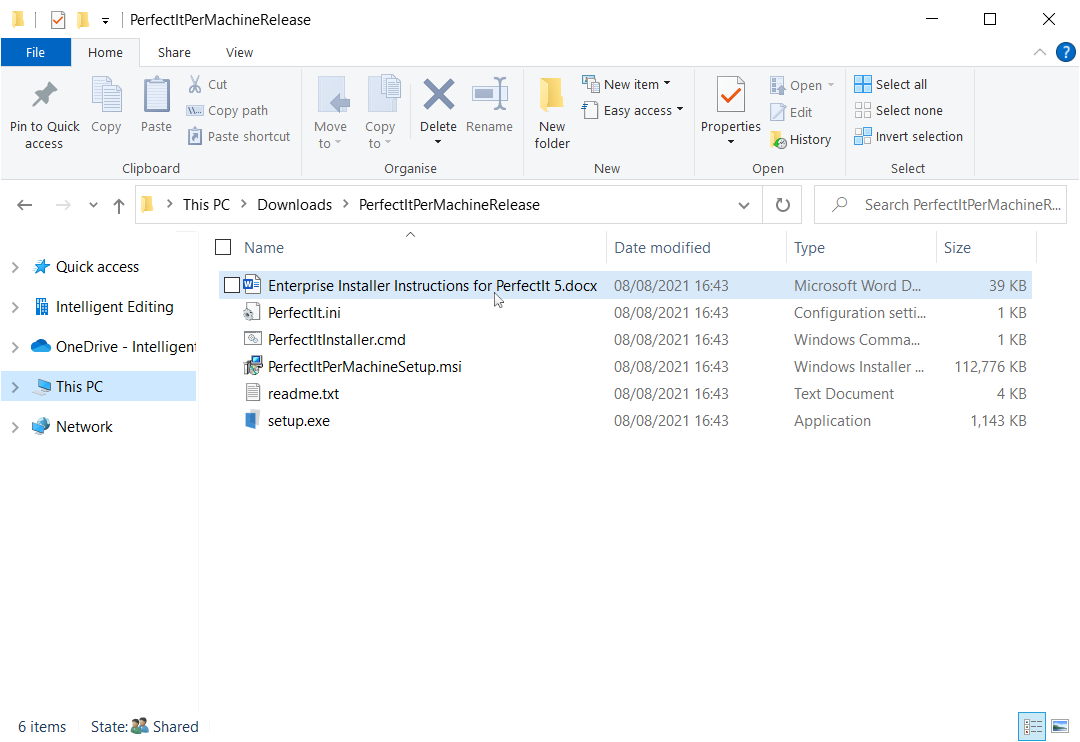Edit the selected file
This screenshot has width=1080, height=742.
(791, 112)
